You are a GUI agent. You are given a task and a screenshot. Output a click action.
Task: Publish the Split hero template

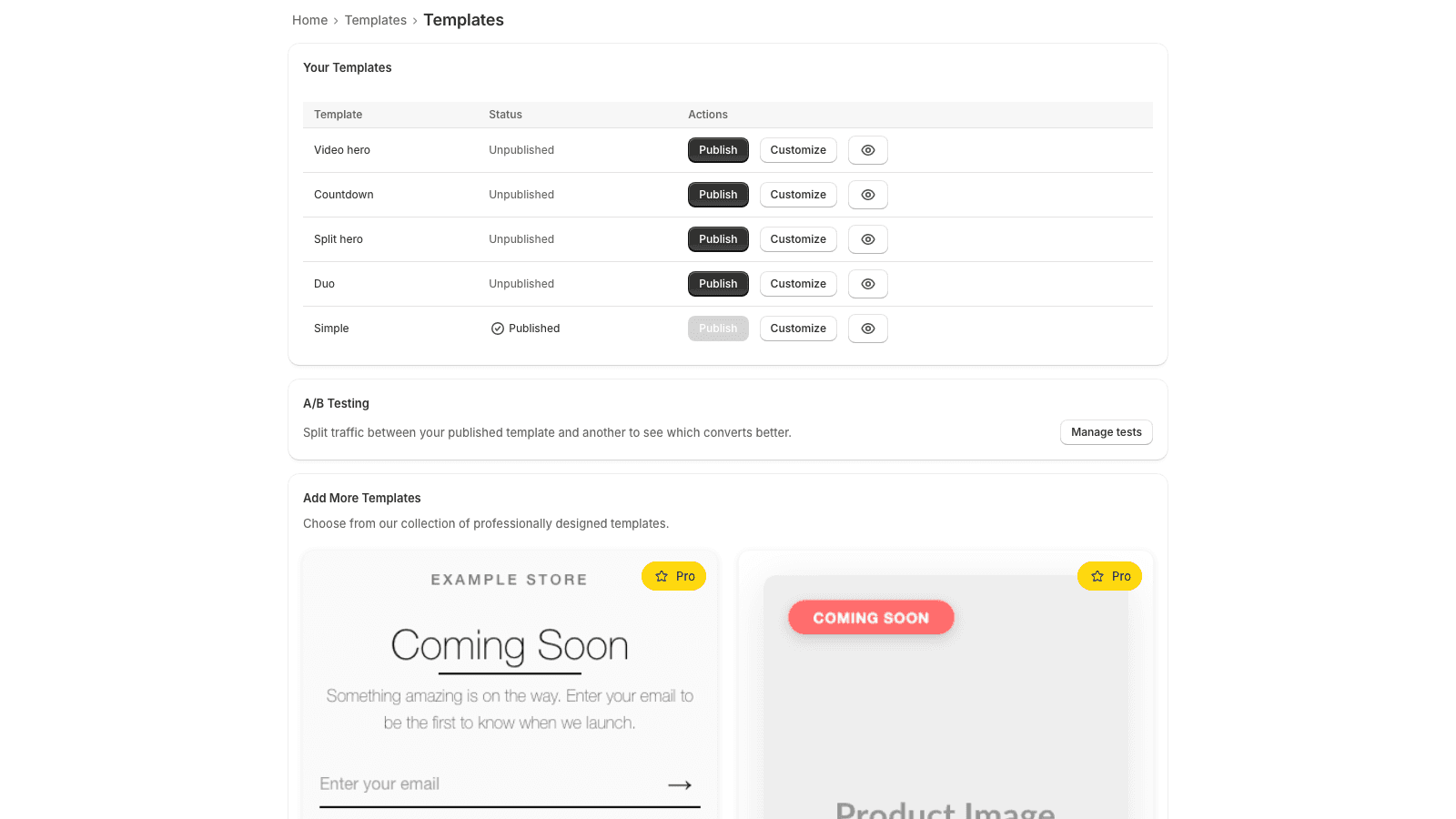[x=718, y=239]
